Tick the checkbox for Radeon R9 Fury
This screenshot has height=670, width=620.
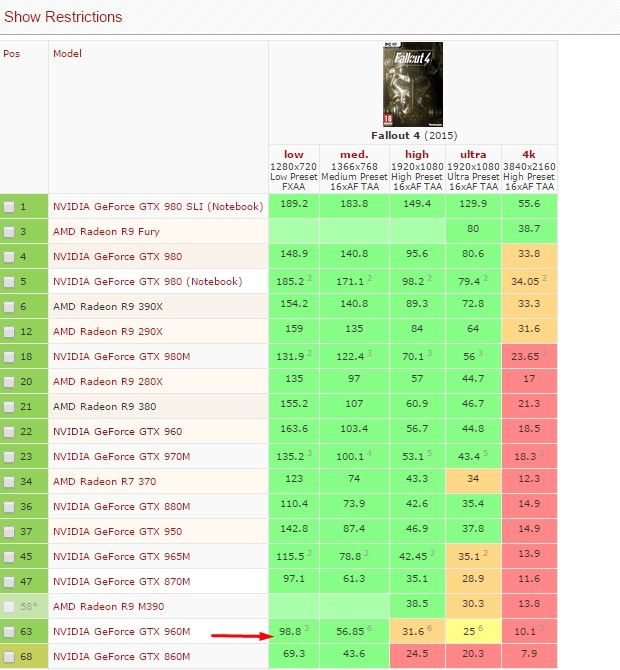[9, 232]
